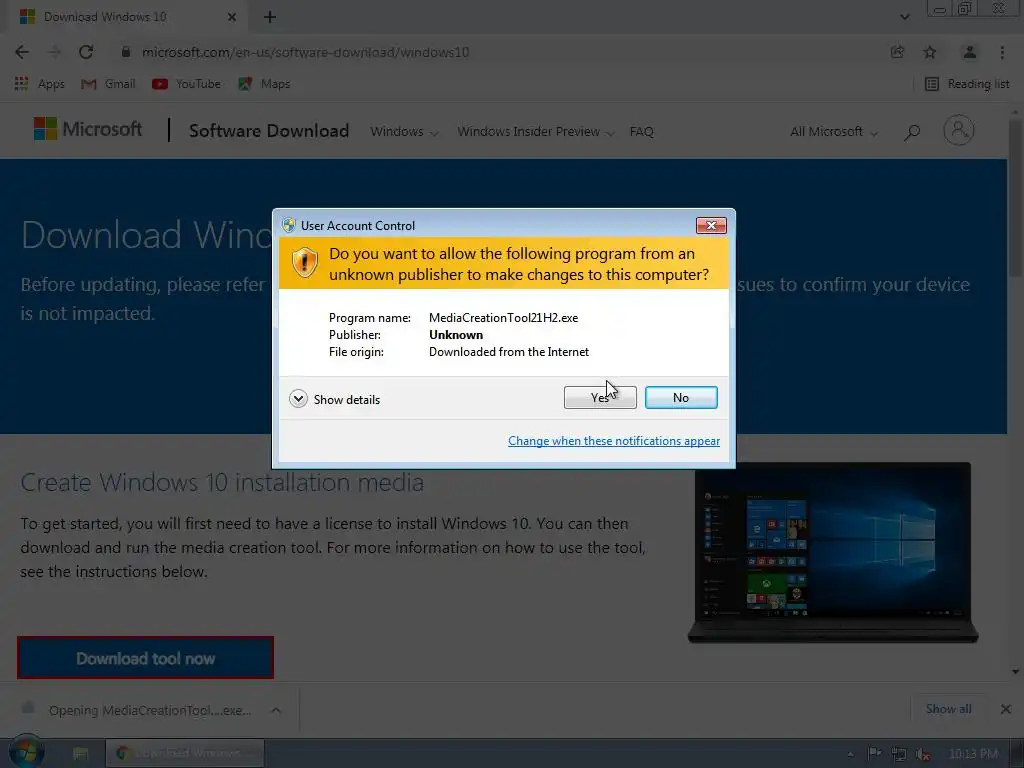
Task: Open the Gmail bookmark
Action: tap(108, 84)
